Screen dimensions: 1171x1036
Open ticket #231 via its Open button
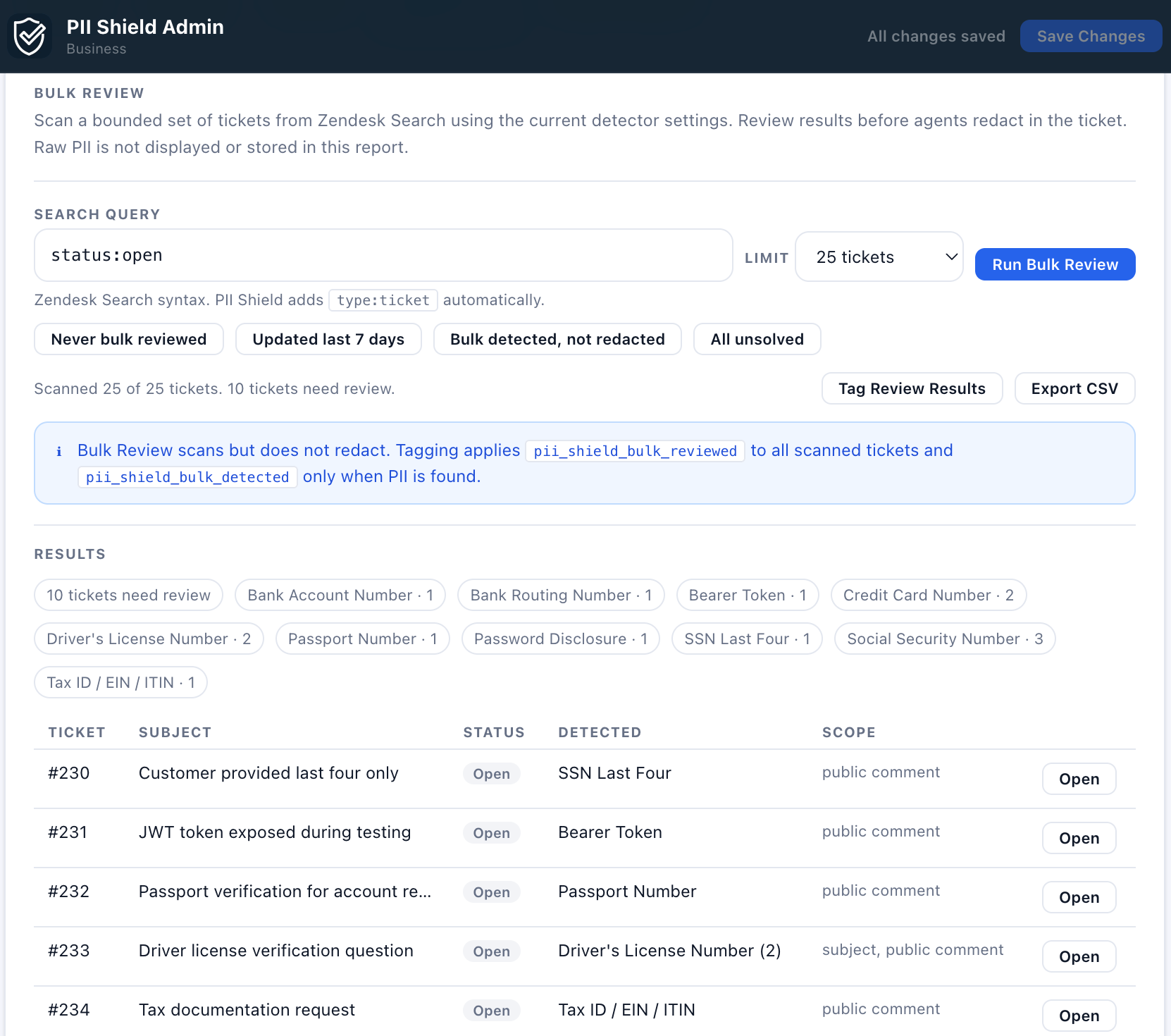(1079, 838)
